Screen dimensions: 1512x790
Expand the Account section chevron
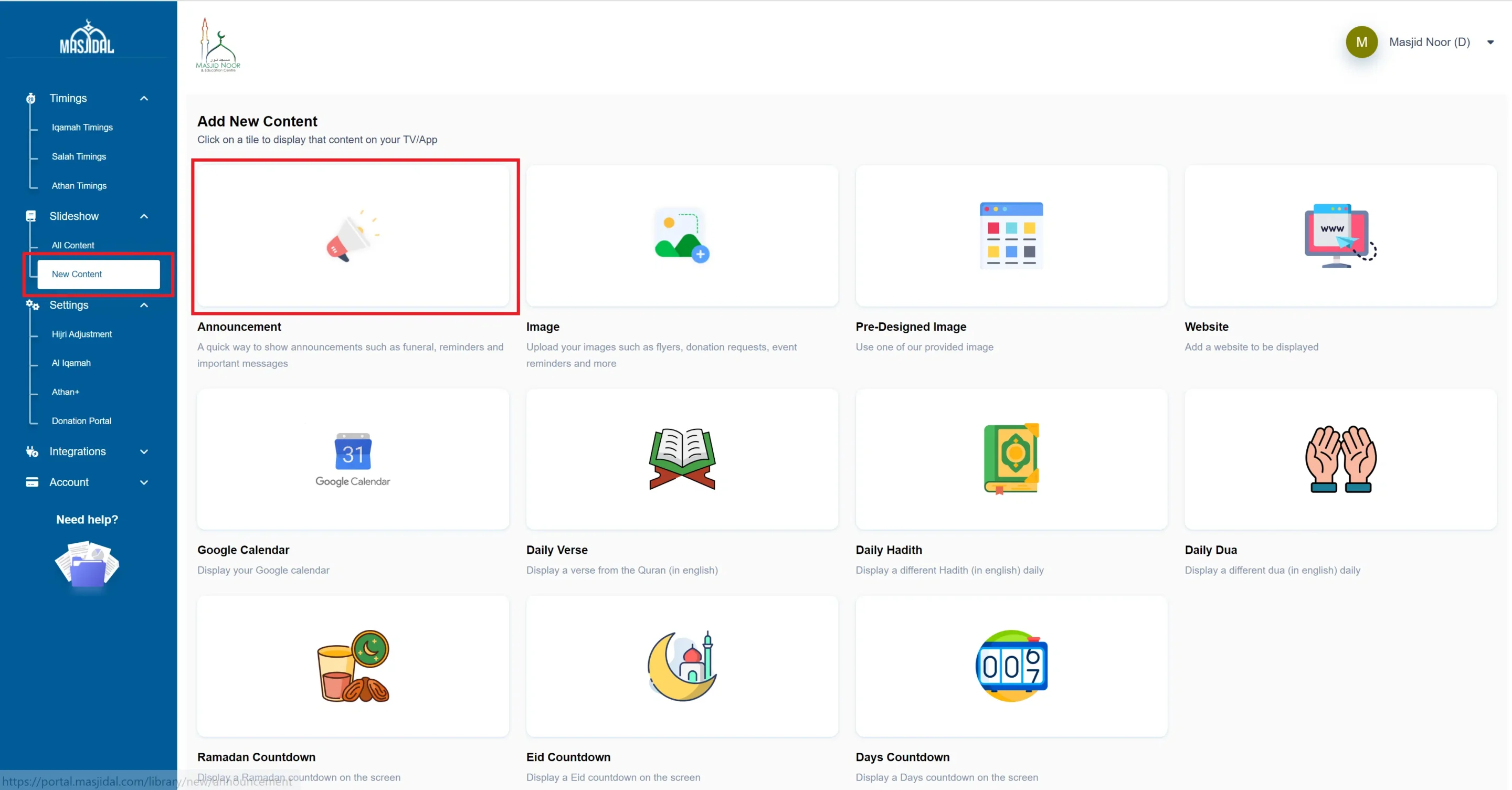(x=144, y=482)
